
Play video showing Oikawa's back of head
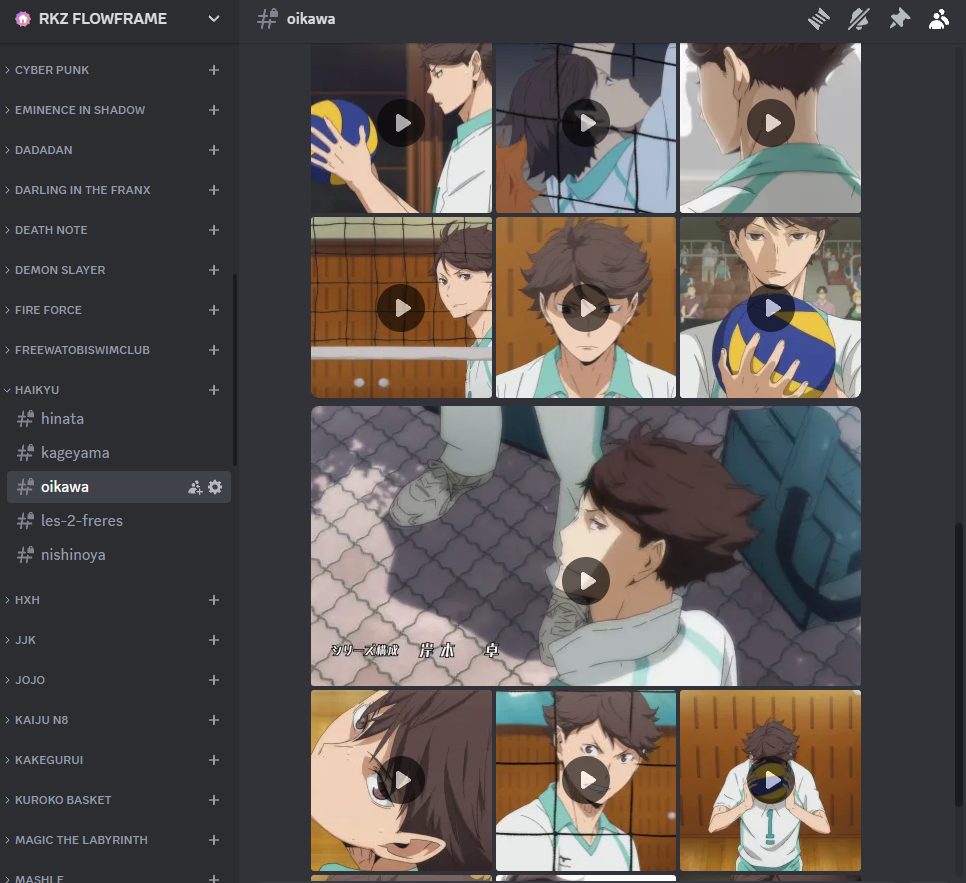(x=771, y=123)
